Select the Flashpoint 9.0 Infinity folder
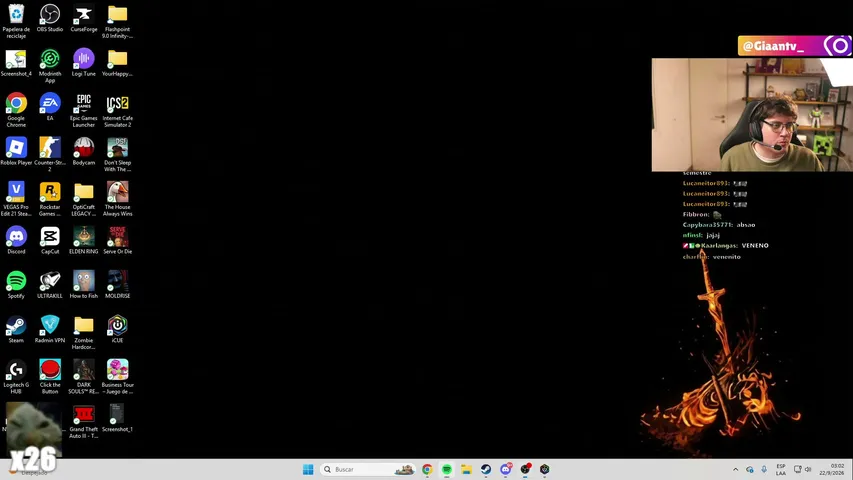Screen dimensions: 853x480 [118, 21]
